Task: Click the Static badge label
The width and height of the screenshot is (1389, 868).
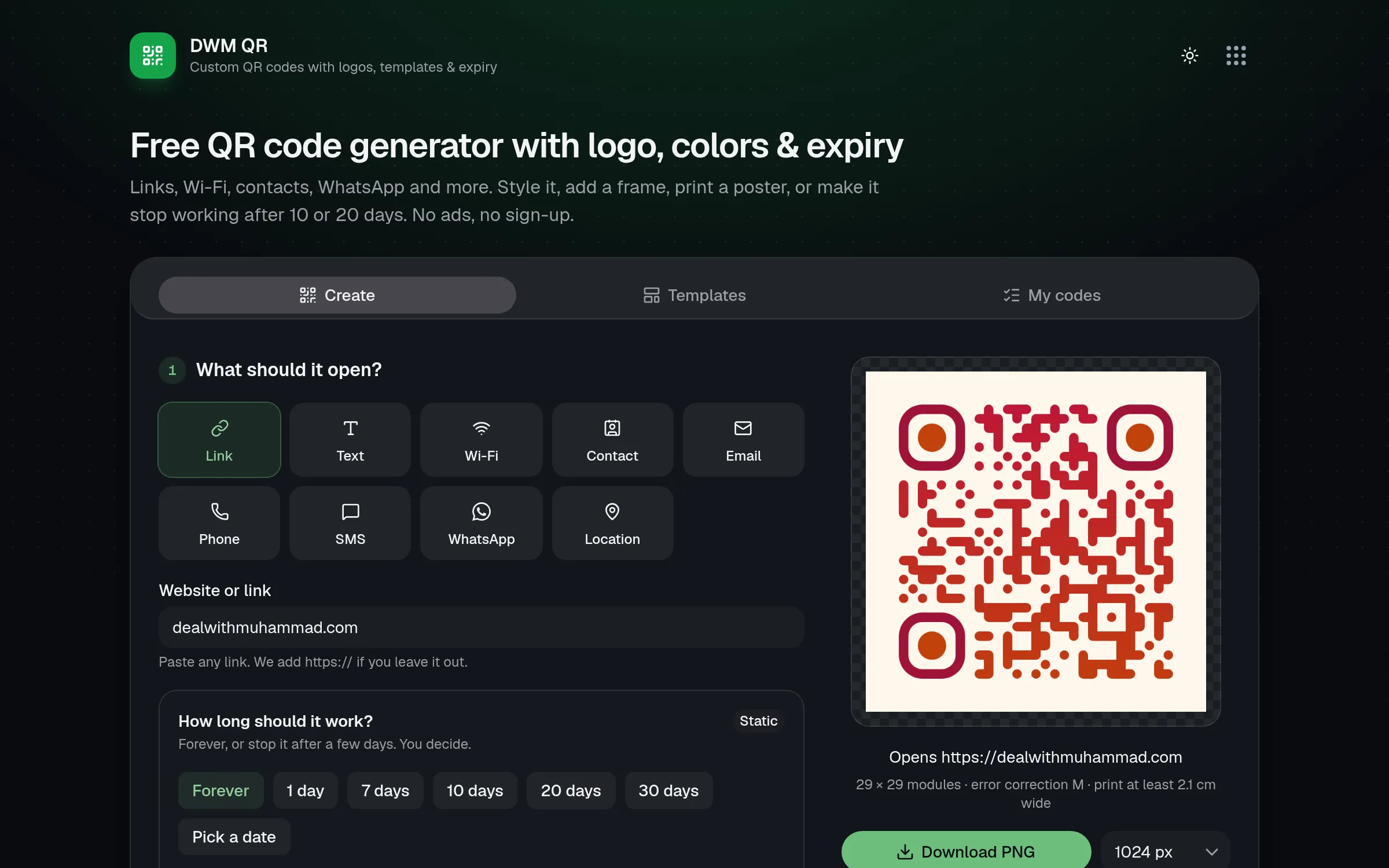Action: [x=758, y=721]
